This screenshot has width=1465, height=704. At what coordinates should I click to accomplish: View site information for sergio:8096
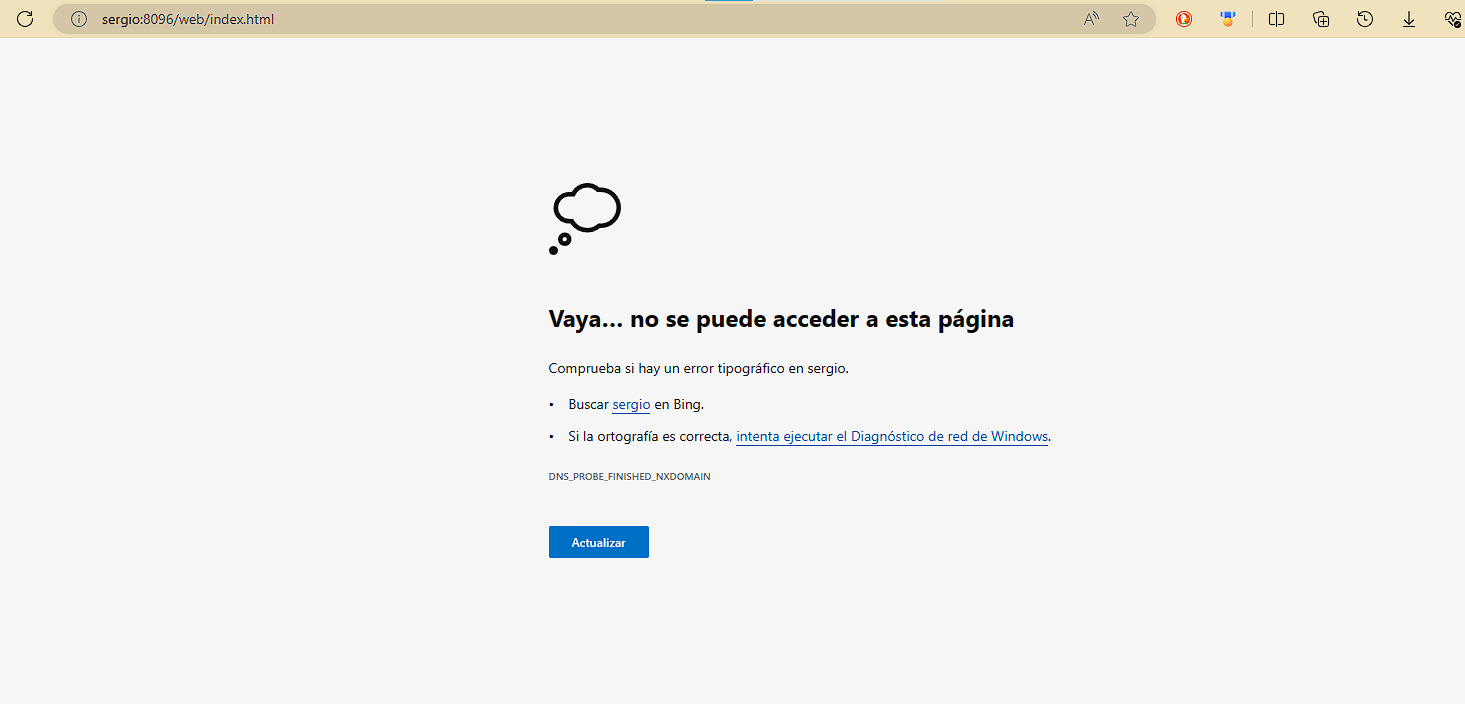(x=79, y=19)
